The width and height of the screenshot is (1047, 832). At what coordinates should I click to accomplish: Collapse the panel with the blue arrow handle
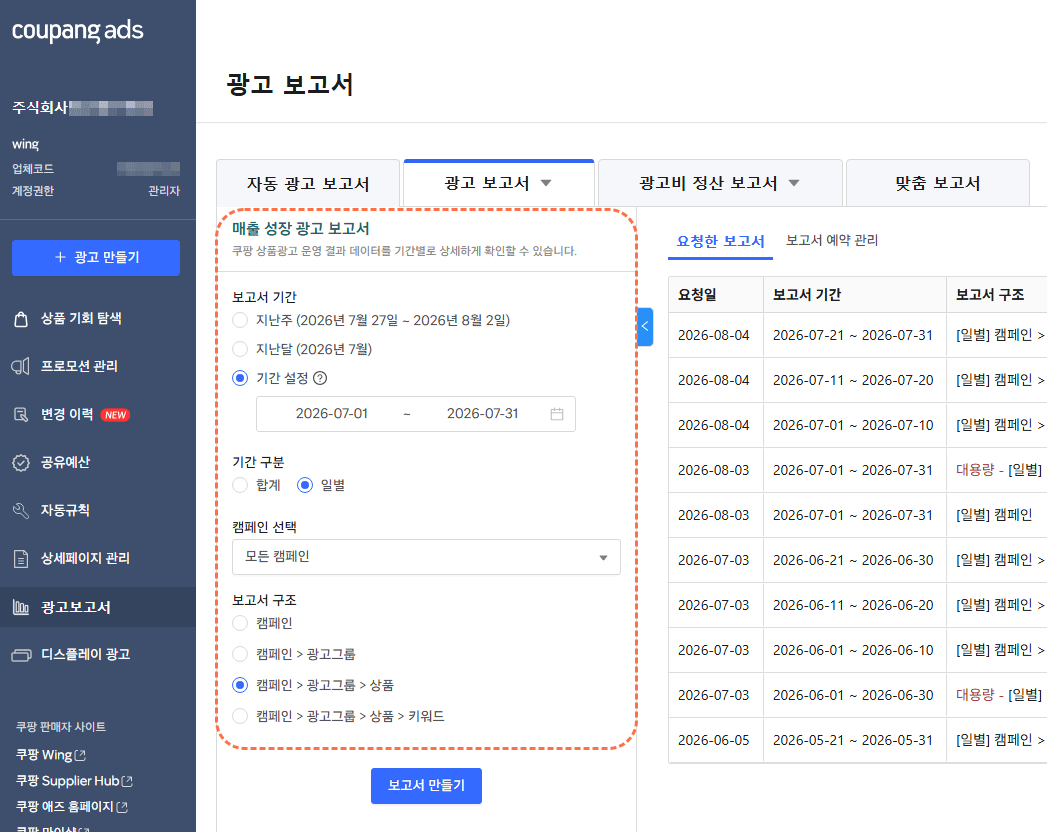coord(645,327)
